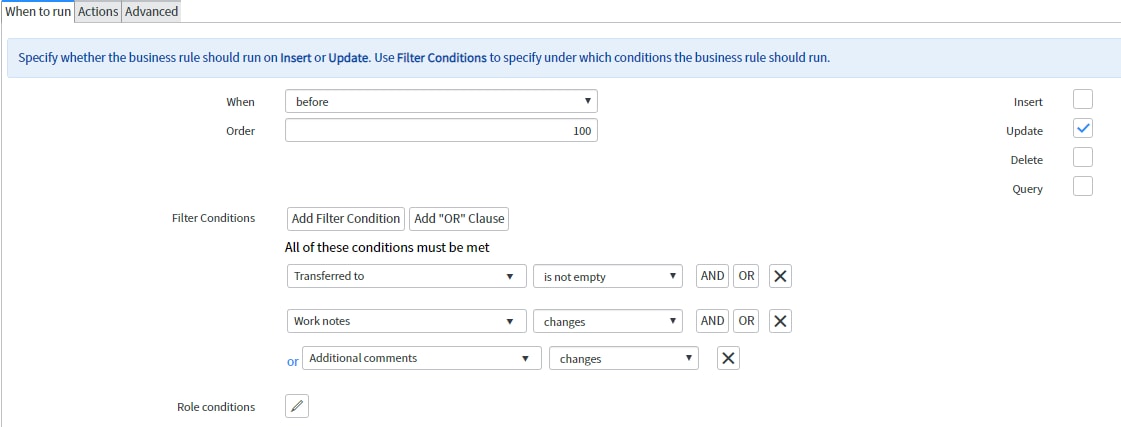Open the Additional comments field dropdown
This screenshot has height=427, width=1121.
pyautogui.click(x=422, y=358)
